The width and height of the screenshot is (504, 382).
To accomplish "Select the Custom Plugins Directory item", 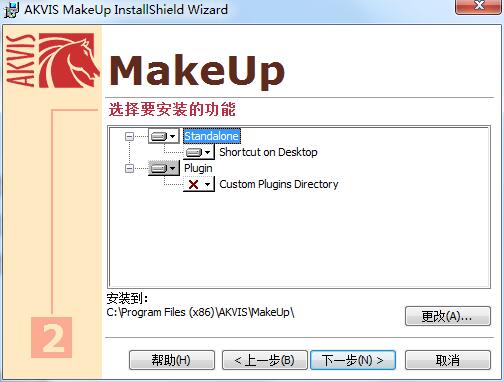I will [279, 184].
